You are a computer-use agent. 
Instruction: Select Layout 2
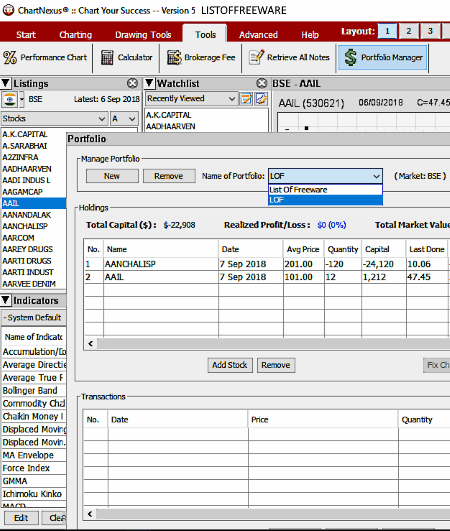click(409, 31)
